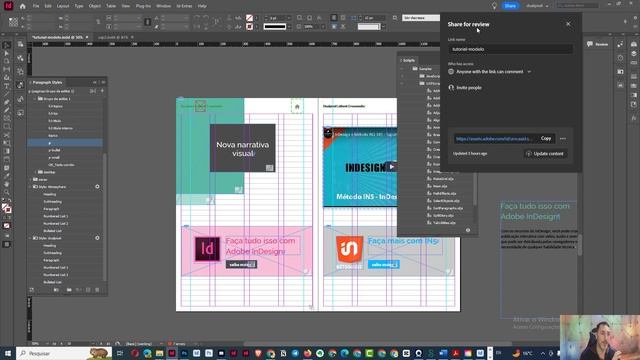Select the Hand tool
The image size is (640, 360).
tap(7, 184)
